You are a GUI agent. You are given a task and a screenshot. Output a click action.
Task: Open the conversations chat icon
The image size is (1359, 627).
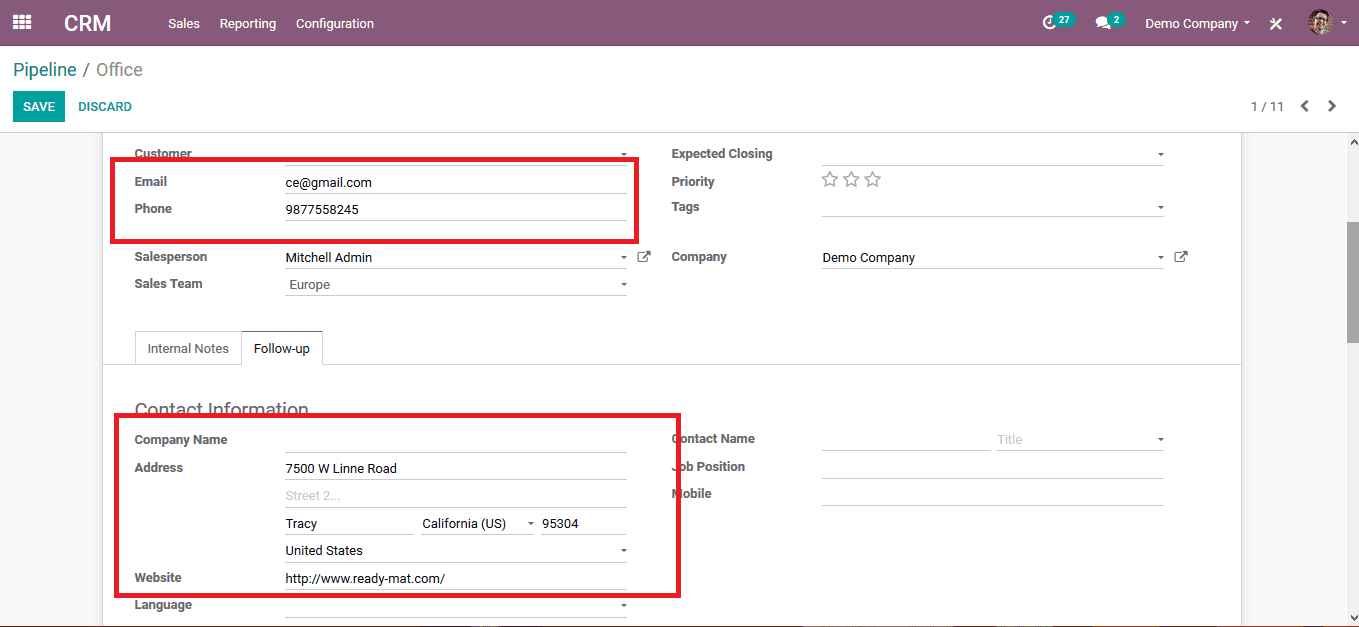pyautogui.click(x=1103, y=23)
